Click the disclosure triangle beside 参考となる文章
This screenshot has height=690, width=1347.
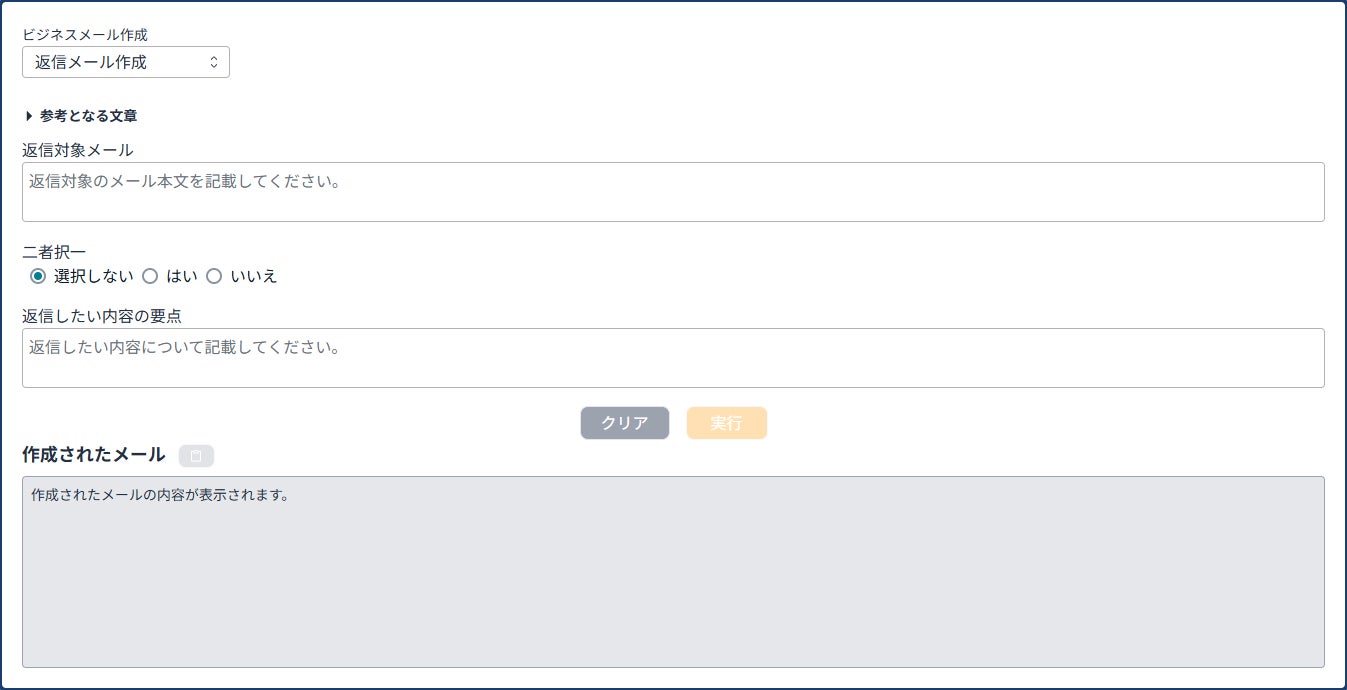(x=29, y=116)
